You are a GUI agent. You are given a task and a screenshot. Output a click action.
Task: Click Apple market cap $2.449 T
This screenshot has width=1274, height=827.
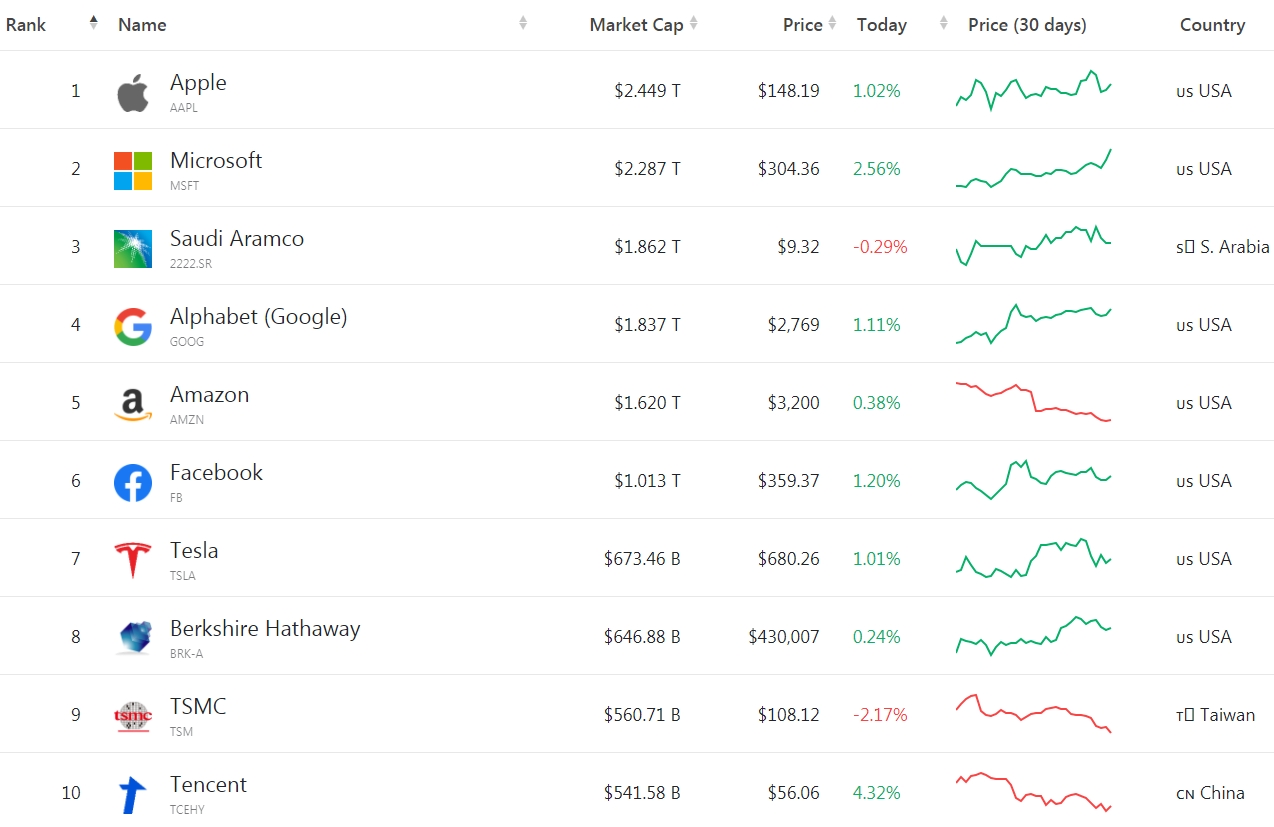(x=648, y=91)
